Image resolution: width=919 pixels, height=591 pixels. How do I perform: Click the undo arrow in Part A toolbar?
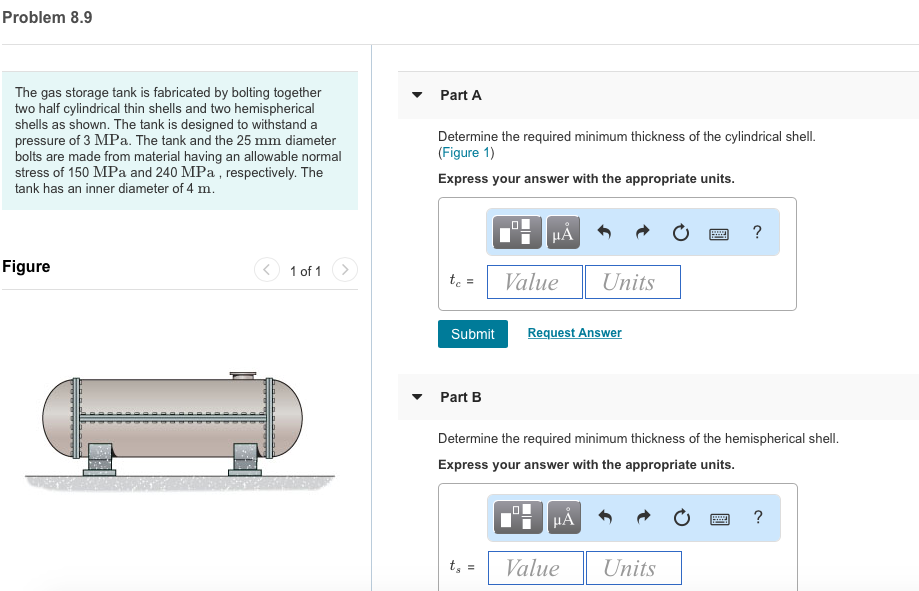602,232
